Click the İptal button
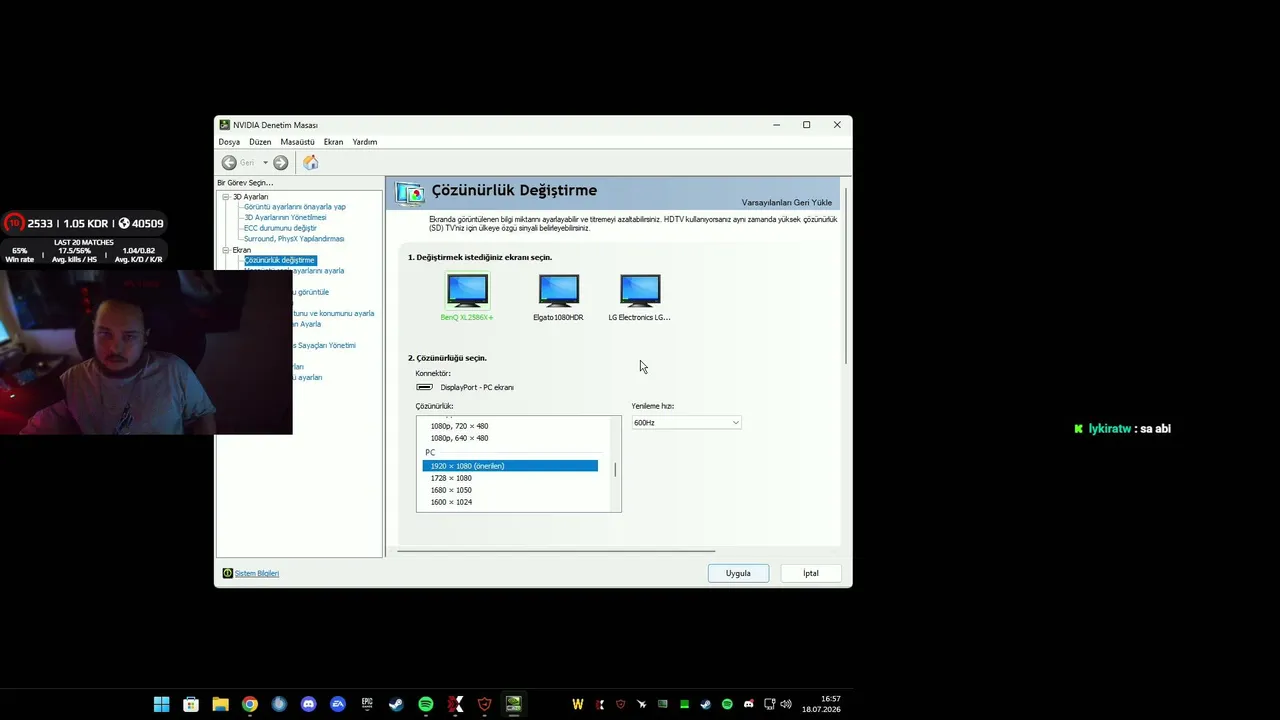 coord(811,573)
